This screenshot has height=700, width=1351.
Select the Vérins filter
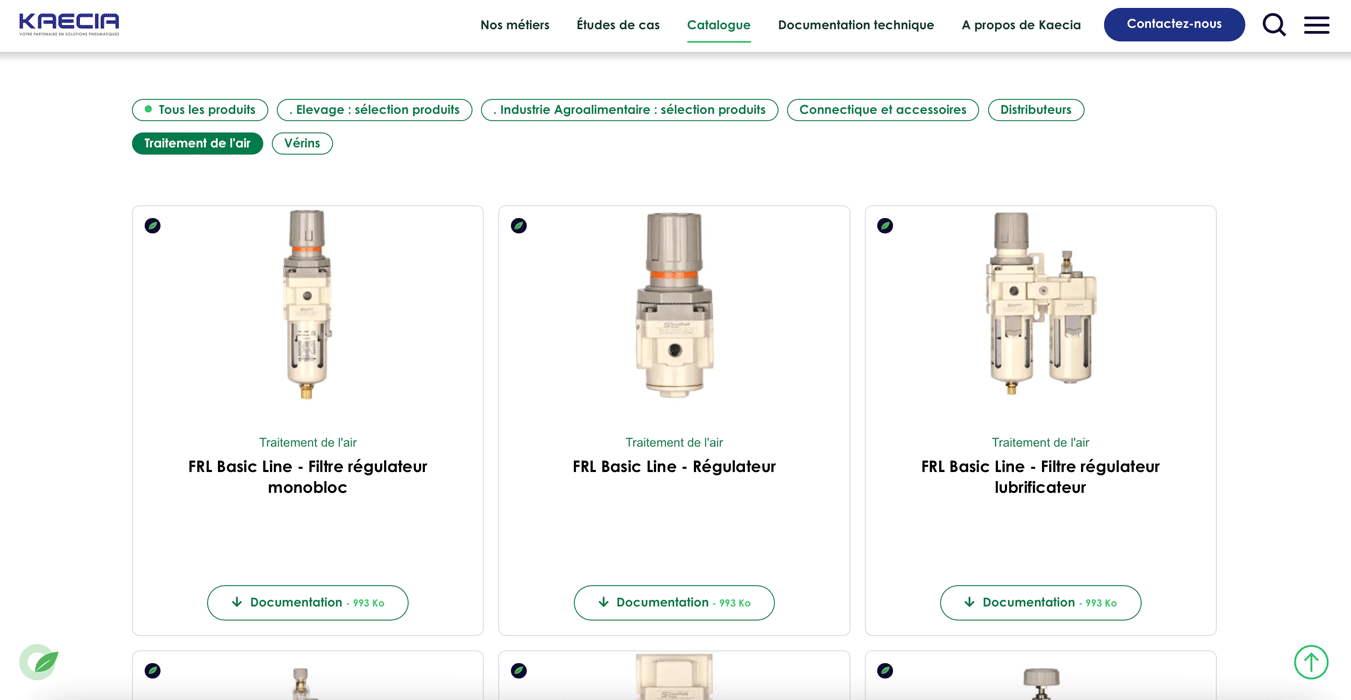pyautogui.click(x=302, y=143)
